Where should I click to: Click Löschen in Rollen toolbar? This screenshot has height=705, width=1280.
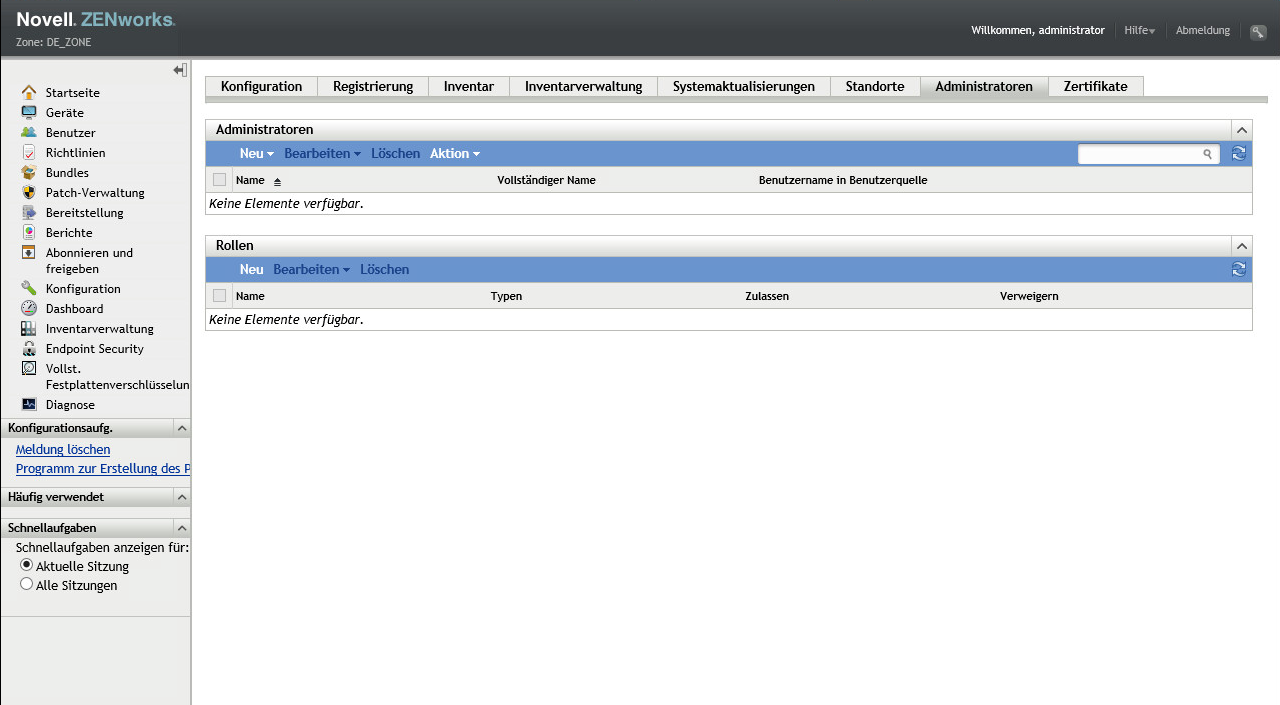[384, 269]
